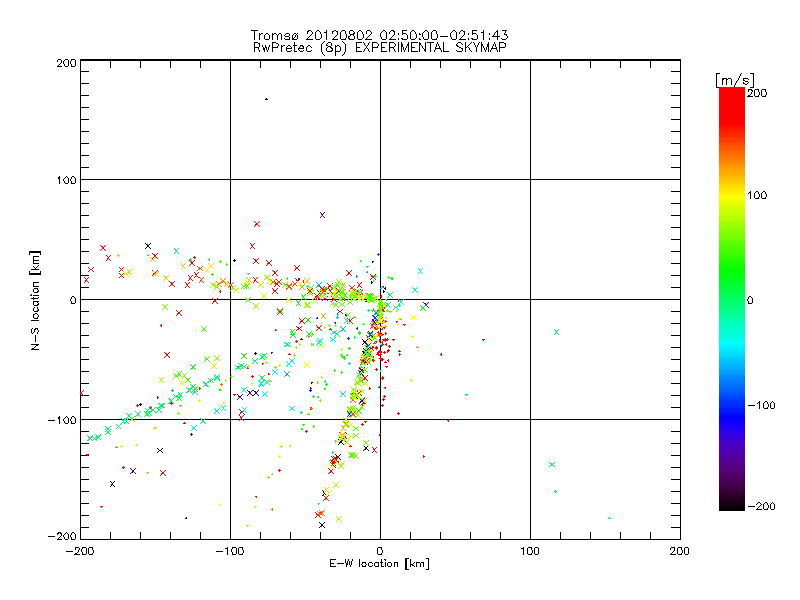Click the title 'Tromsø 20120802 02:50:00-02:51:43'
Screen dimensions: 800x600
coord(379,35)
